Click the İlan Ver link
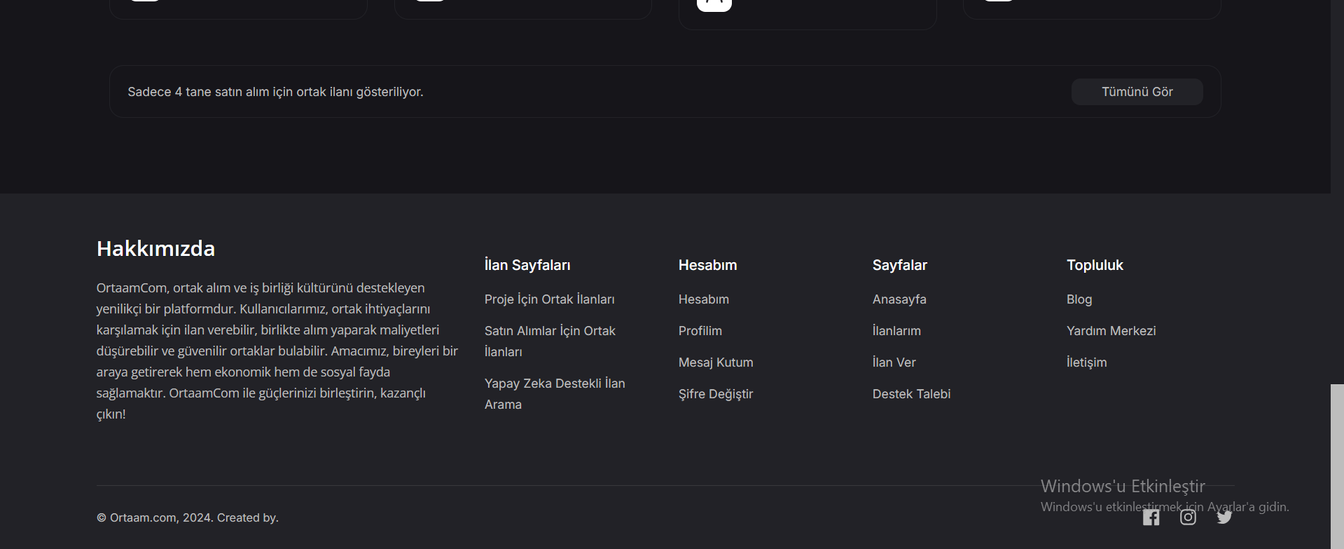Screen dimensions: 1344x549 [894, 362]
